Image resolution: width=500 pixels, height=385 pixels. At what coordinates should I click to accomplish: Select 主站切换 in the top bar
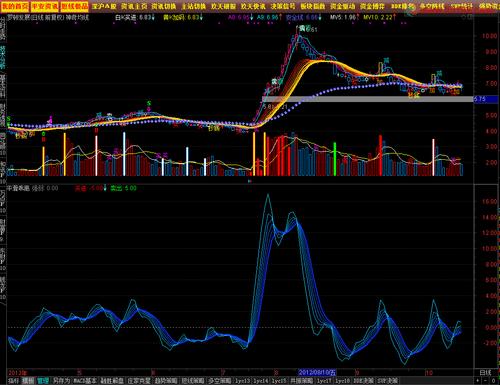click(194, 6)
